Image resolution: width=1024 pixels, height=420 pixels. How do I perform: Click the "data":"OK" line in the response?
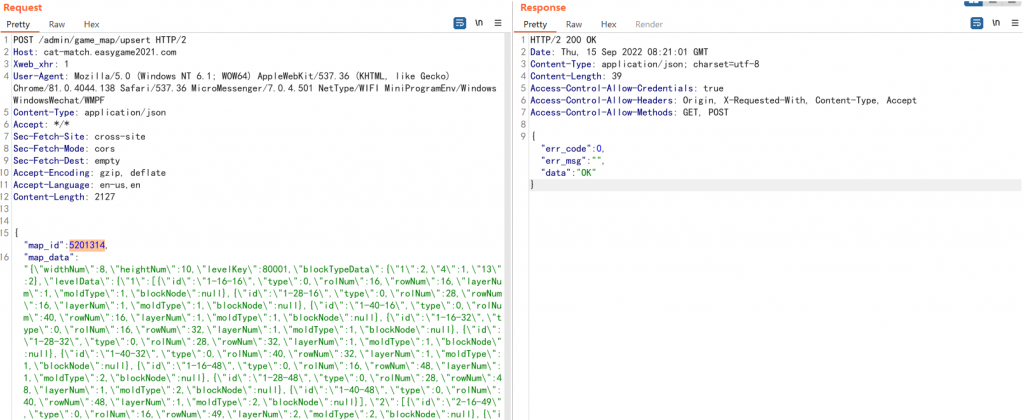coord(567,172)
